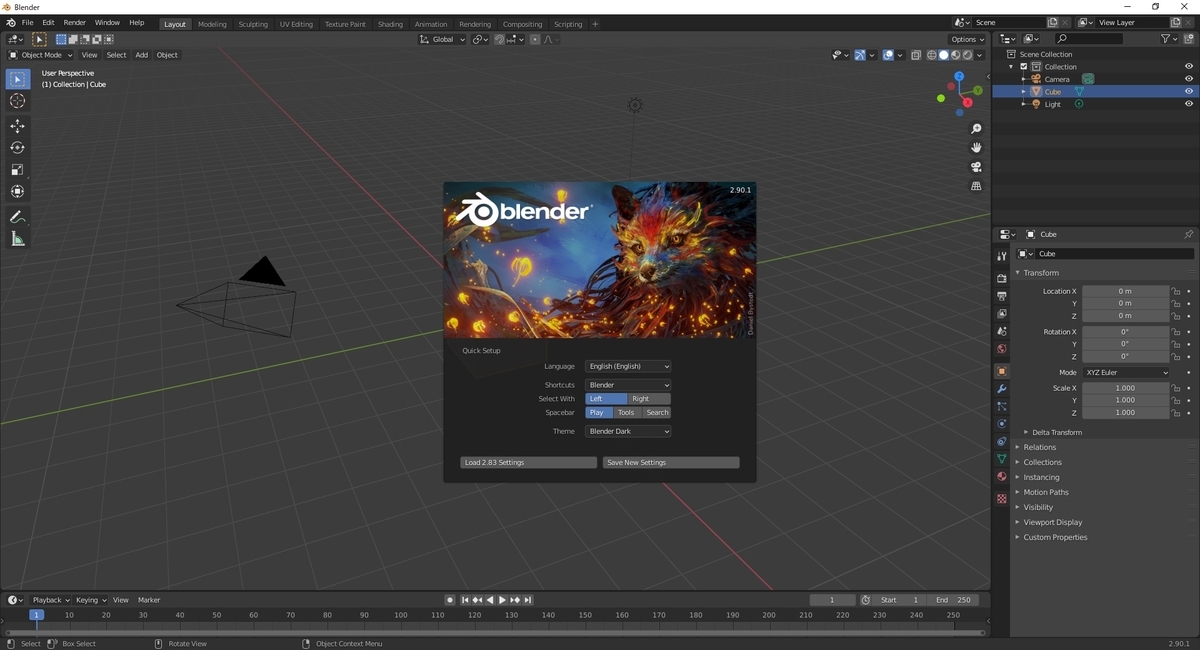Viewport: 1200px width, 650px height.
Task: Toggle X-ray display in the viewport header
Action: pyautogui.click(x=917, y=55)
